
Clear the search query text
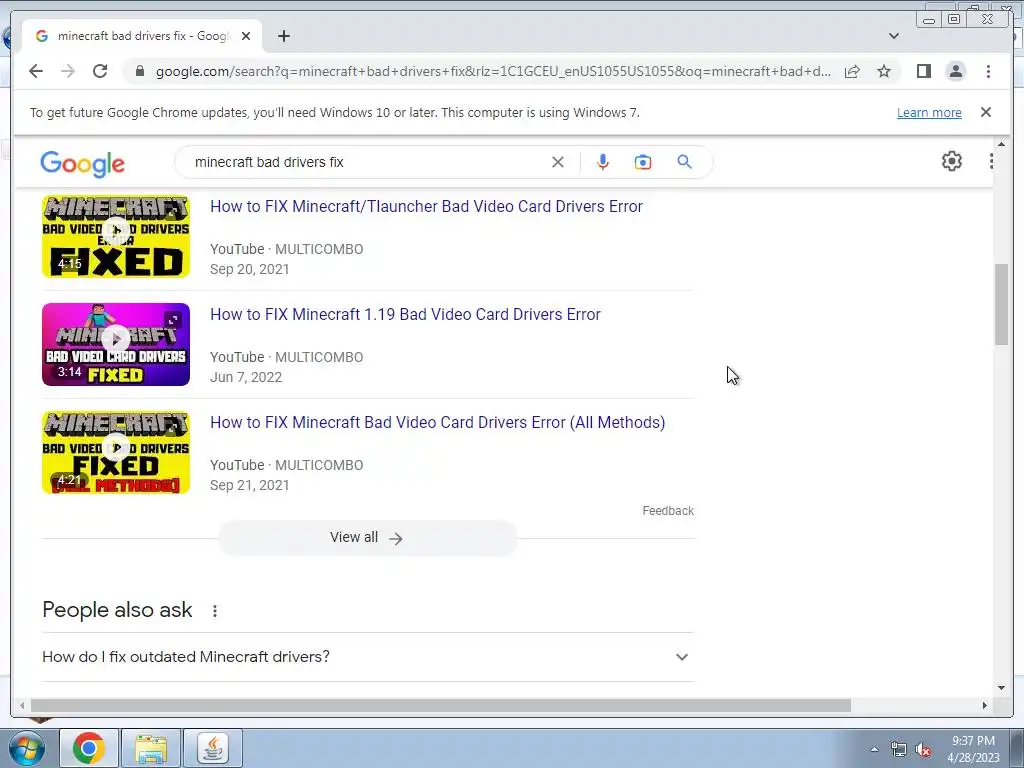point(558,162)
